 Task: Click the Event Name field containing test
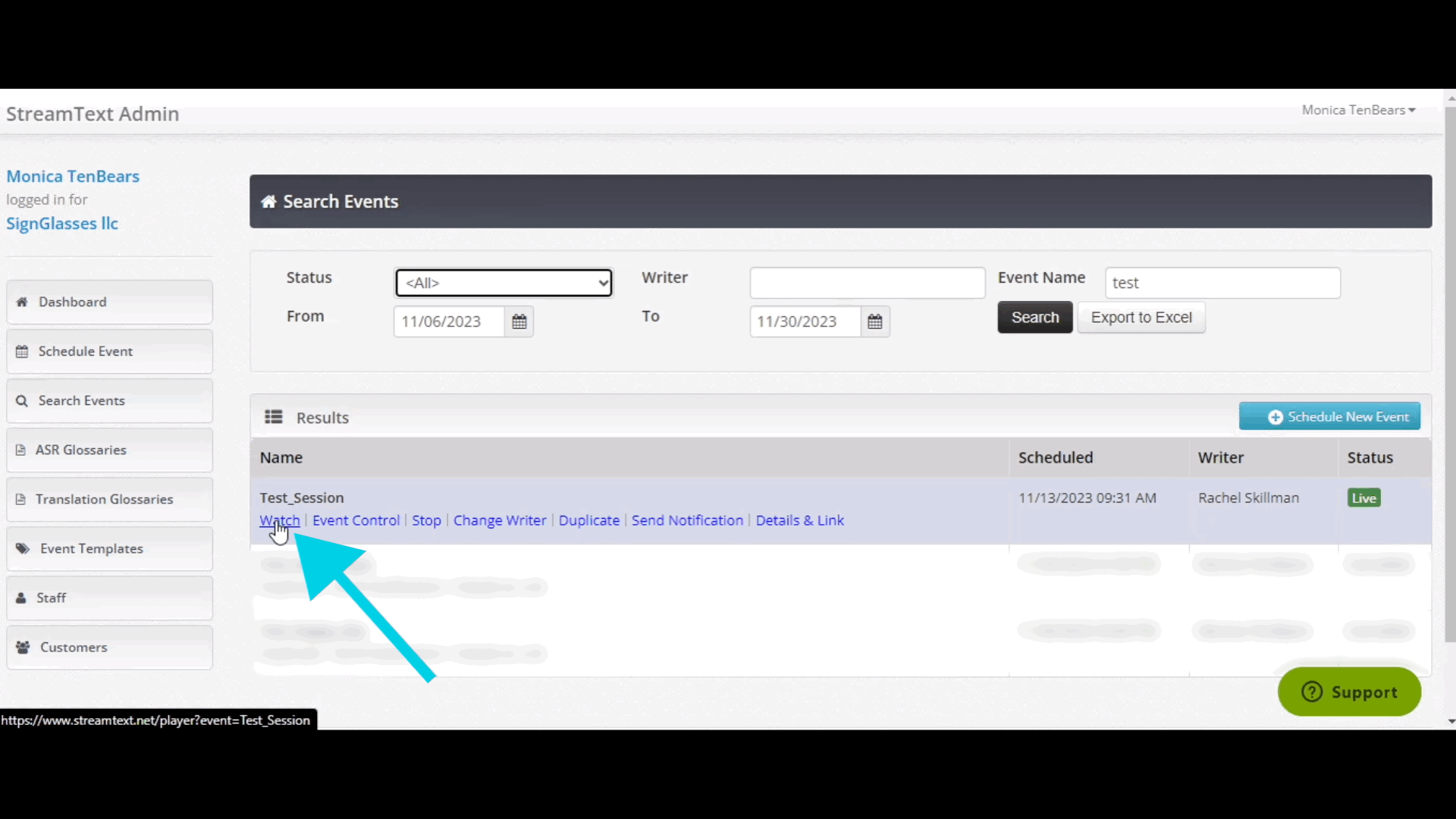point(1222,283)
